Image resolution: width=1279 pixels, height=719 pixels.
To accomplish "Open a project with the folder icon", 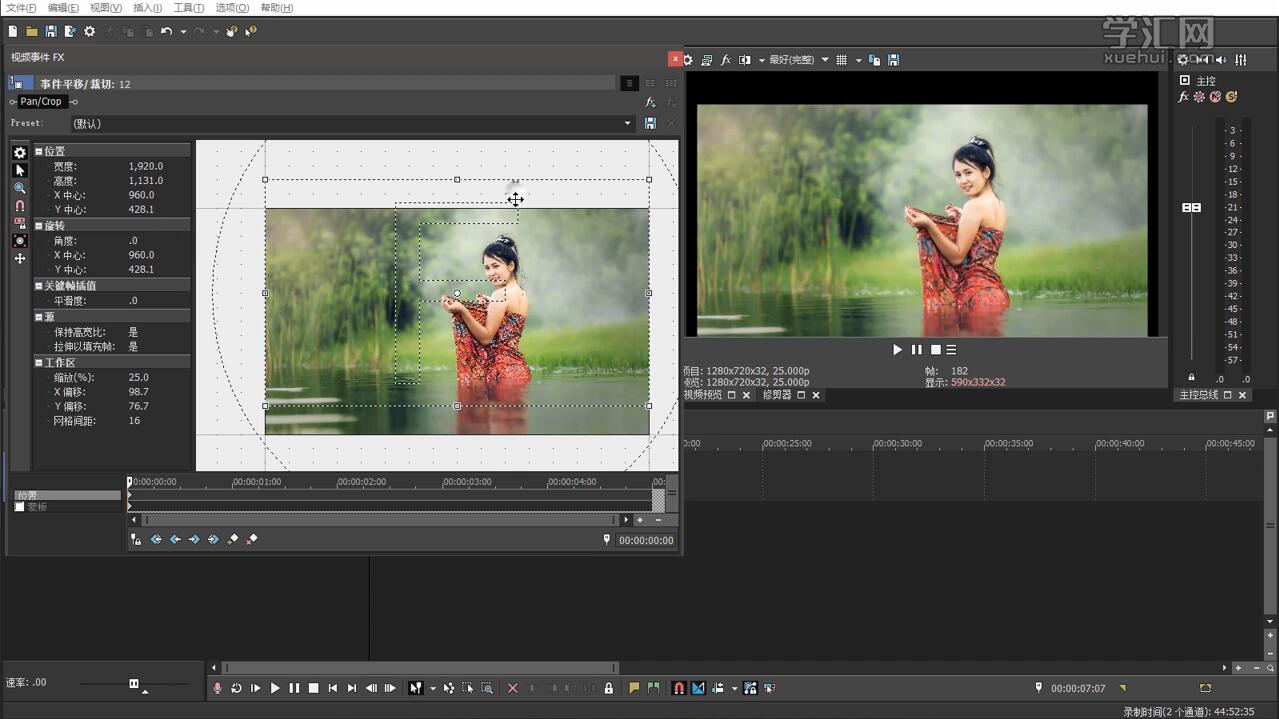I will [32, 32].
